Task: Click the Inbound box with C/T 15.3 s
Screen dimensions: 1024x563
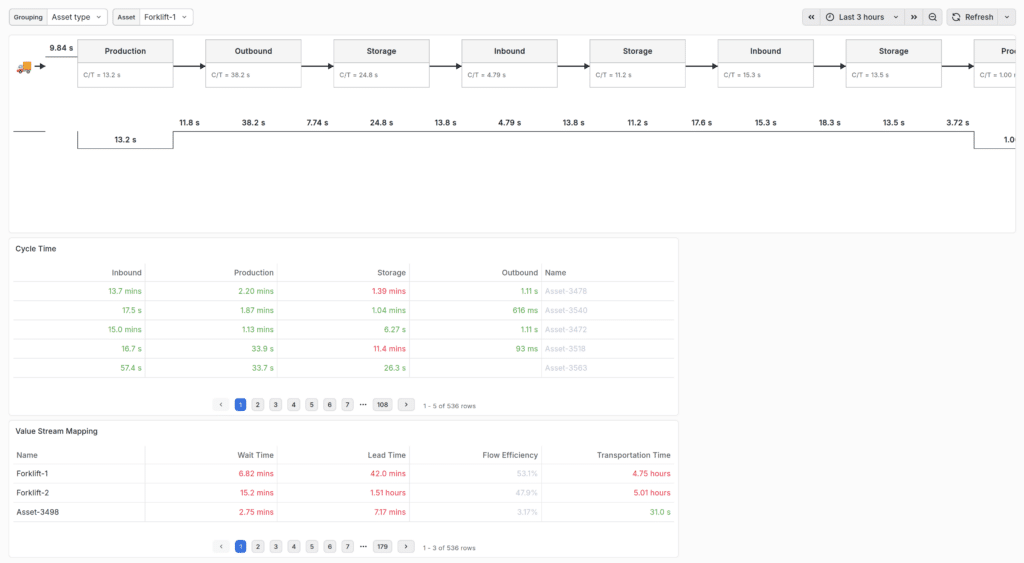Action: click(765, 63)
